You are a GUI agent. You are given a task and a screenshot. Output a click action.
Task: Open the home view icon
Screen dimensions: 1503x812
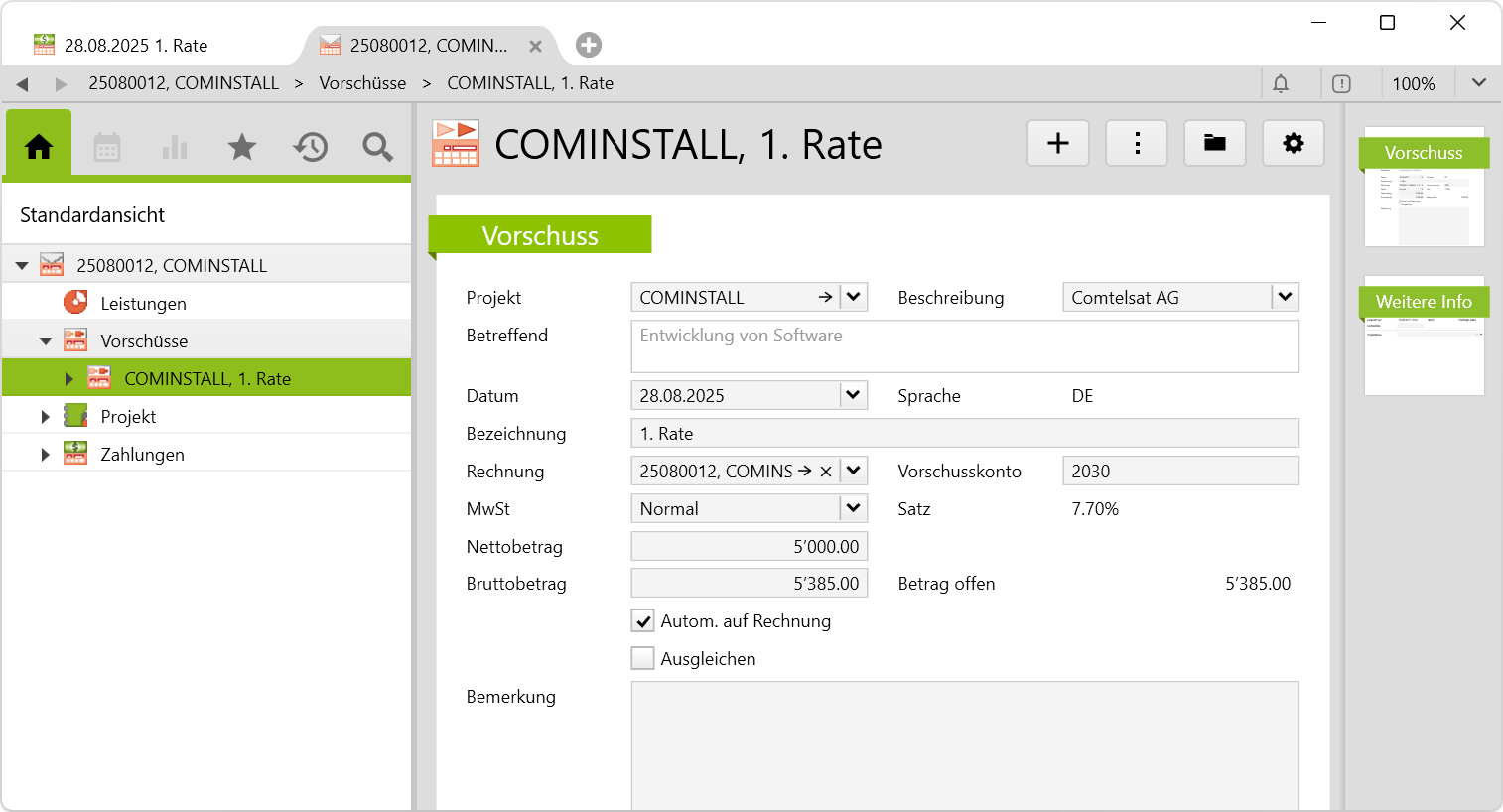point(39,147)
